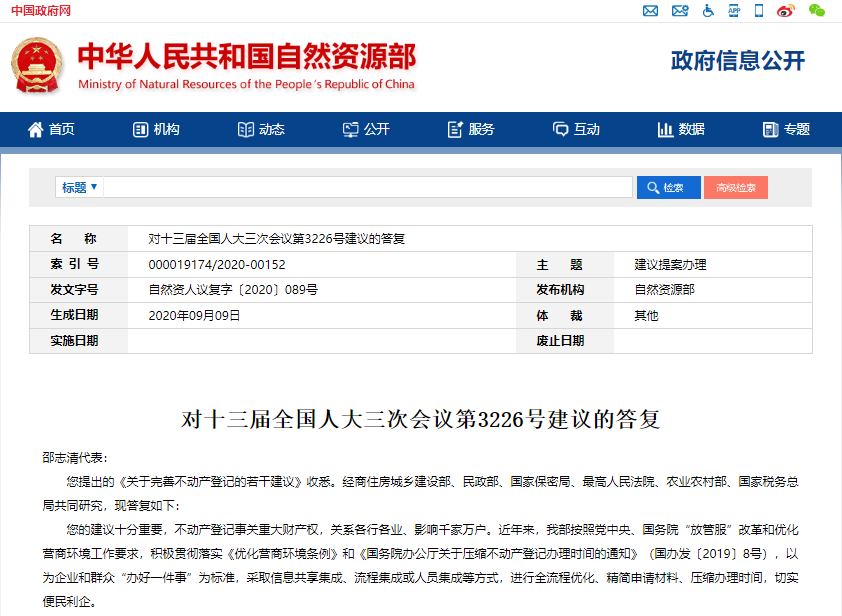The width and height of the screenshot is (842, 616).
Task: Click the 体裁 label cell
Action: (565, 316)
